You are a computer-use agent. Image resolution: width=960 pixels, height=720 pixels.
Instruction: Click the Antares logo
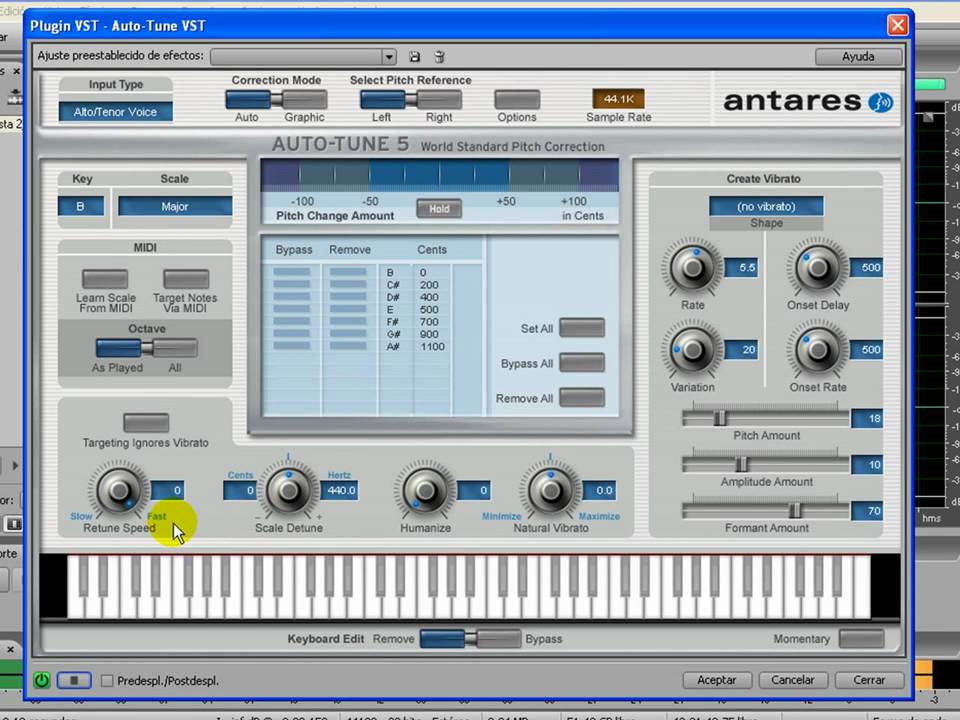tap(808, 101)
